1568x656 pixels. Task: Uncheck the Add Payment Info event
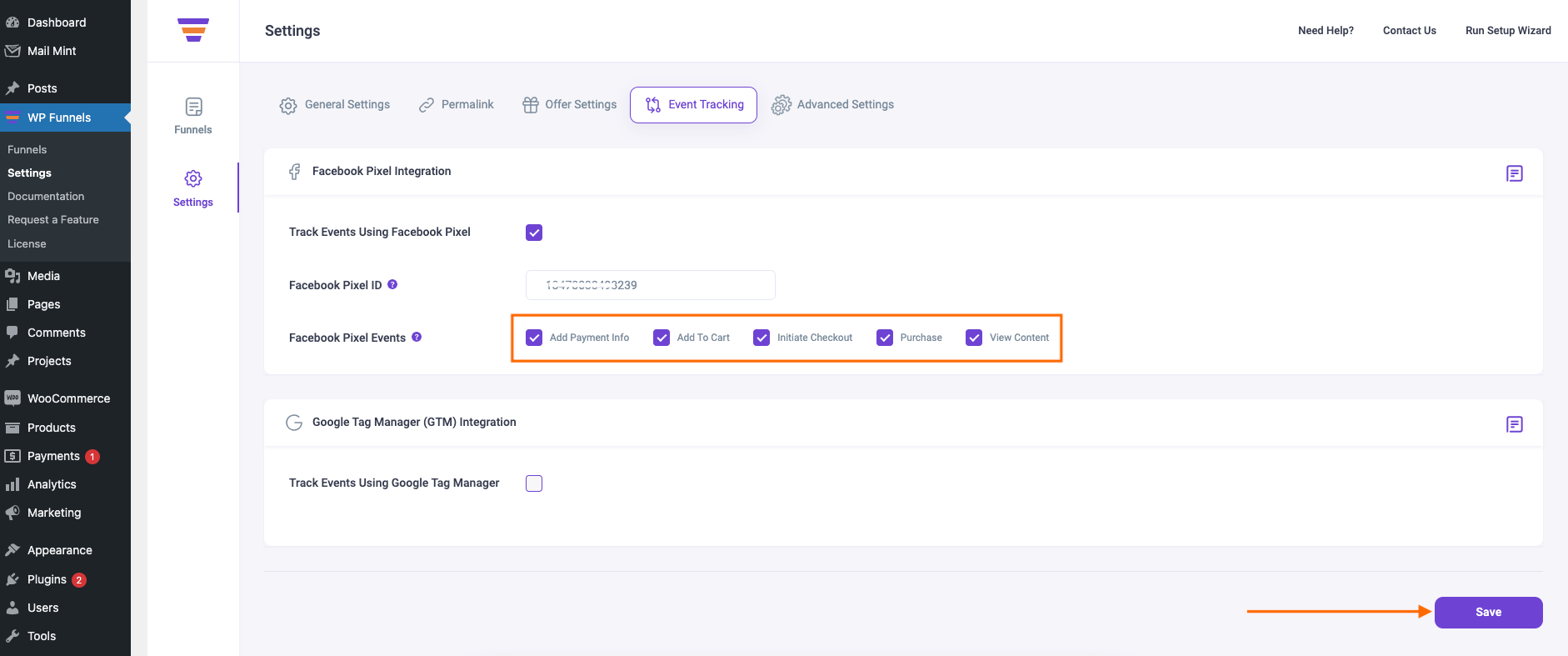click(x=534, y=338)
